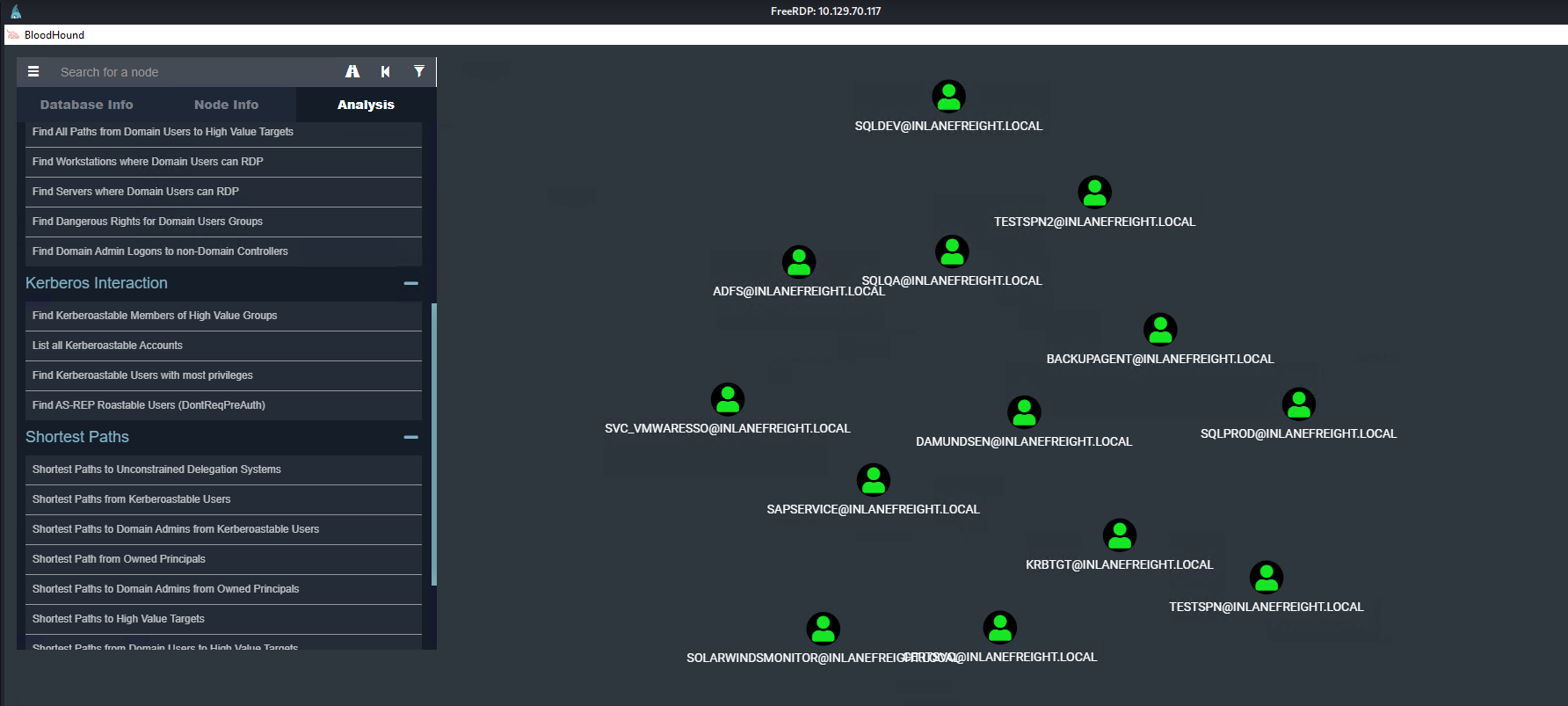Select the KRBTGT user node icon
Screen dimensions: 1568x706
(x=1119, y=535)
